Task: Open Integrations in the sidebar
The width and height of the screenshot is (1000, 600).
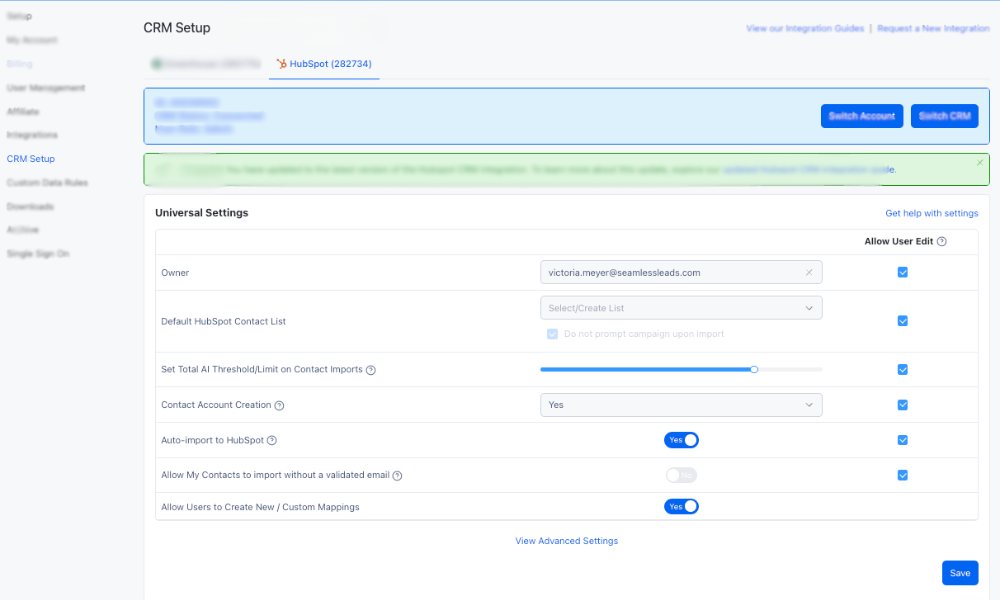Action: point(32,135)
